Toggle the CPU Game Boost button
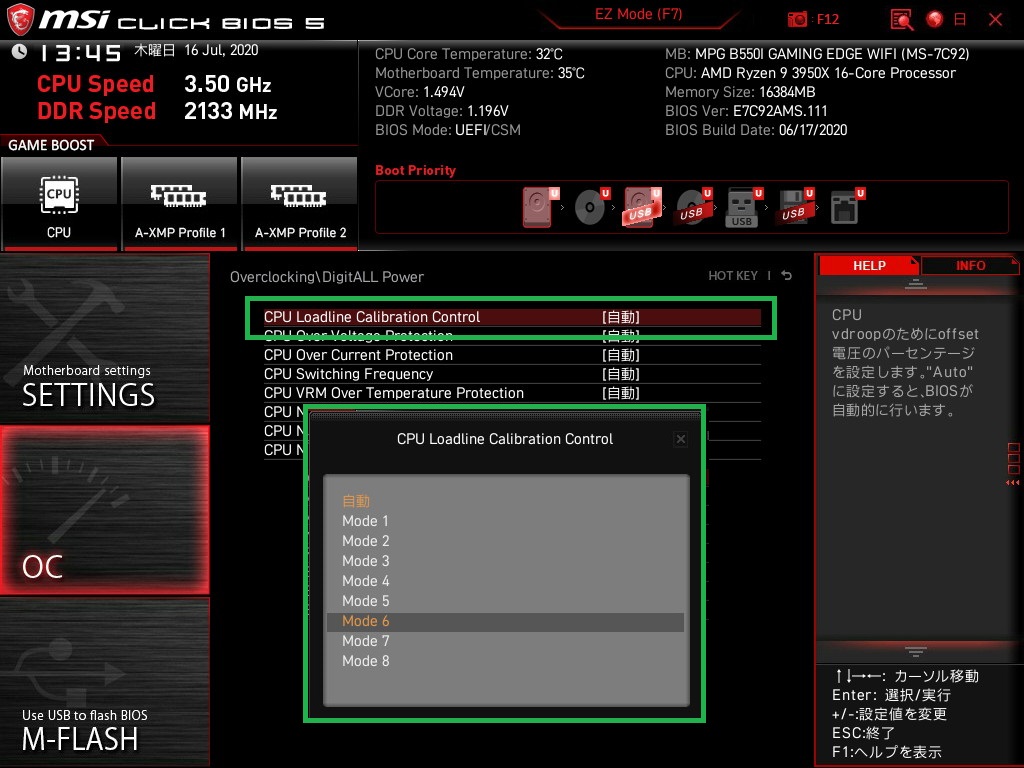1024x768 pixels. coord(59,204)
